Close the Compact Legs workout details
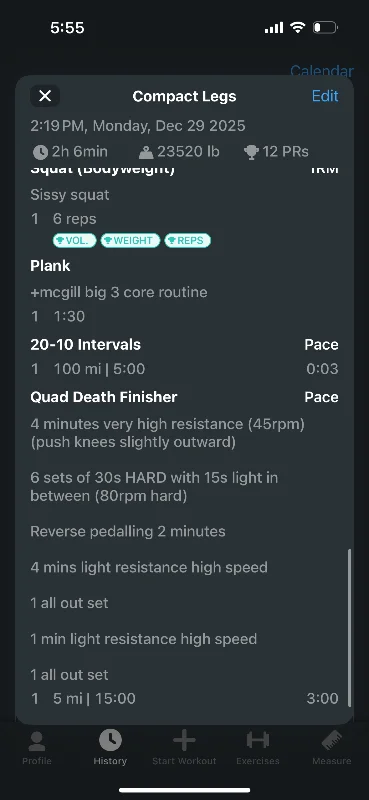Screen dimensions: 369x800 [x=45, y=96]
